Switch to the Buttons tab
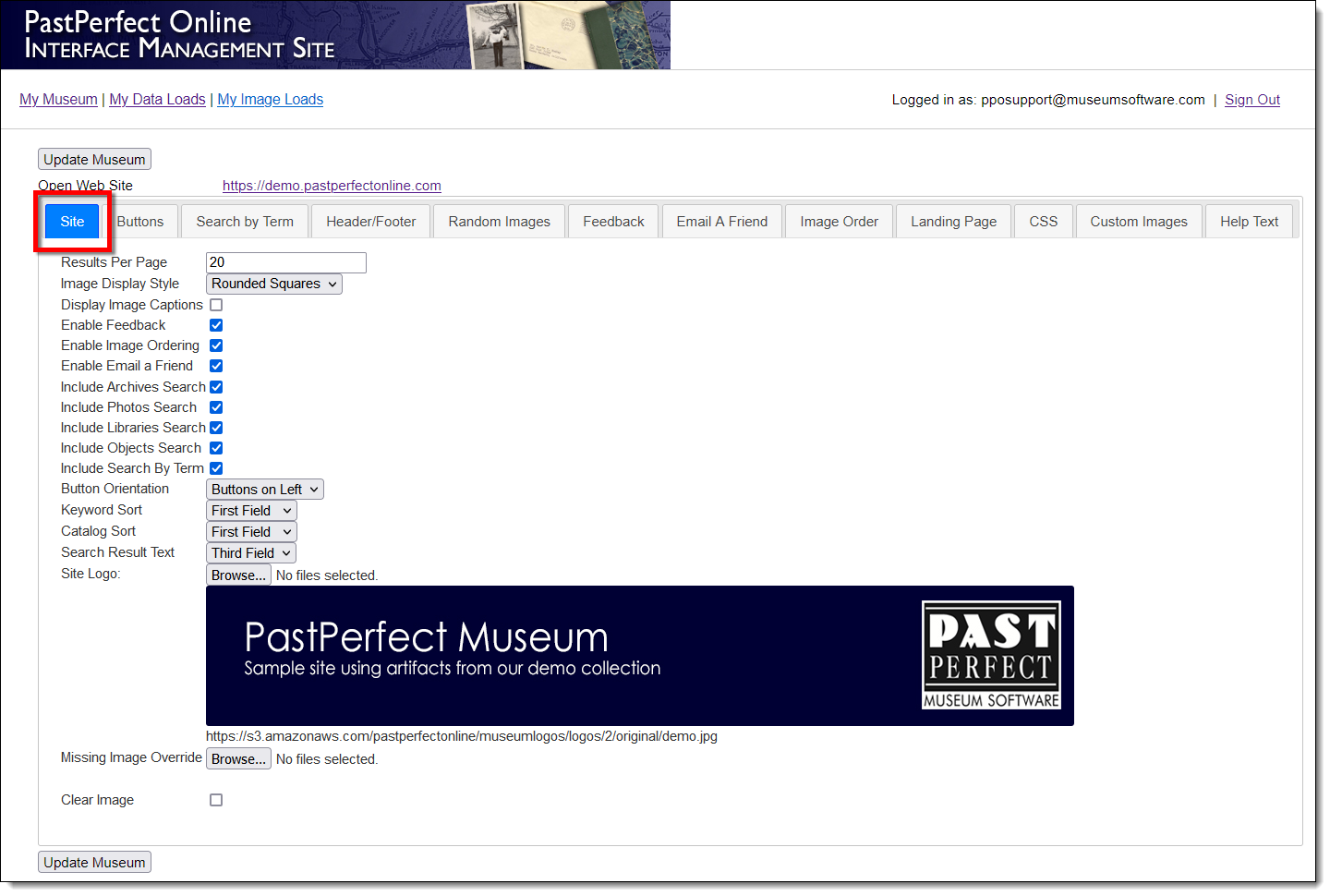This screenshot has width=1330, height=896. [140, 222]
